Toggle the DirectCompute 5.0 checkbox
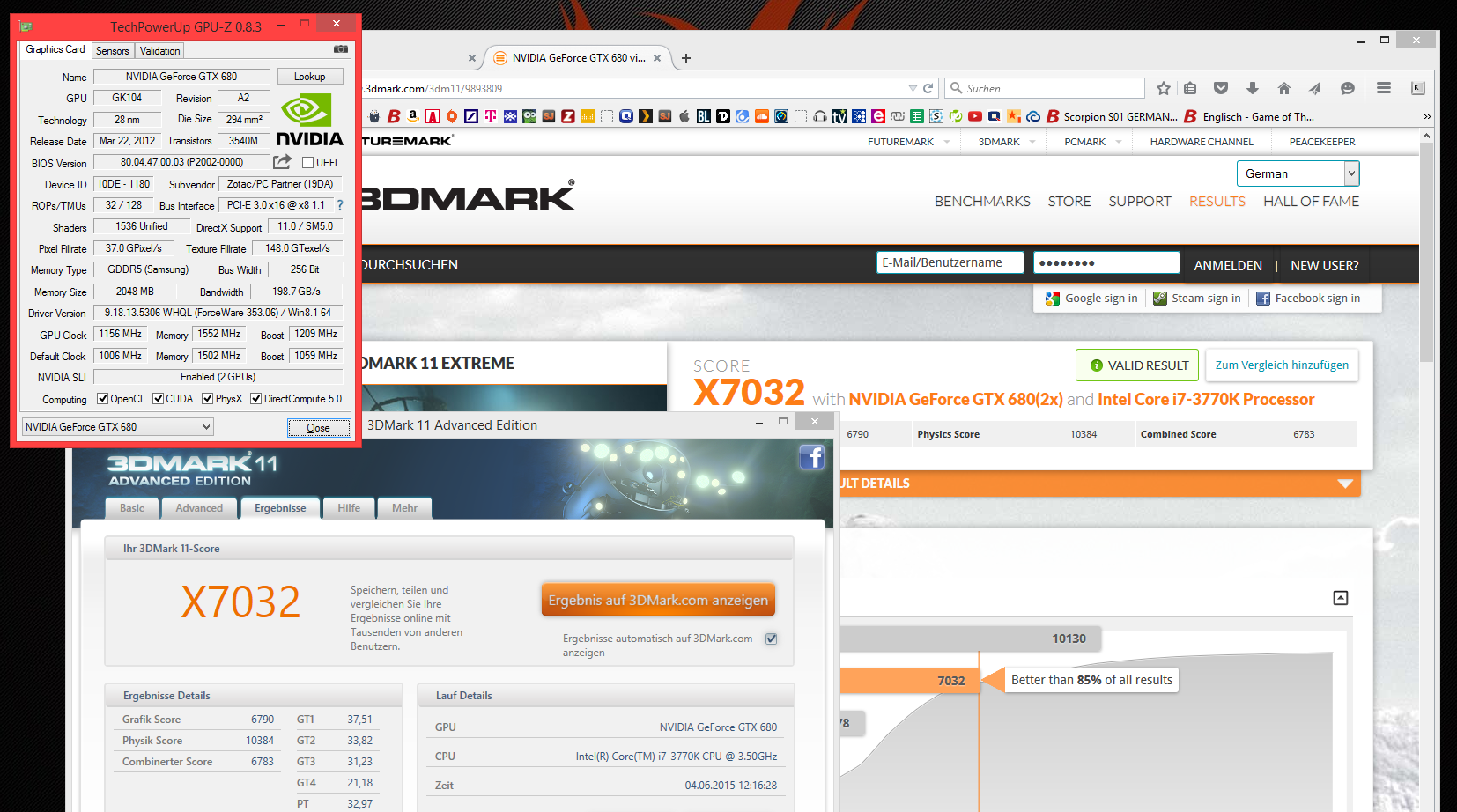1457x812 pixels. [255, 399]
